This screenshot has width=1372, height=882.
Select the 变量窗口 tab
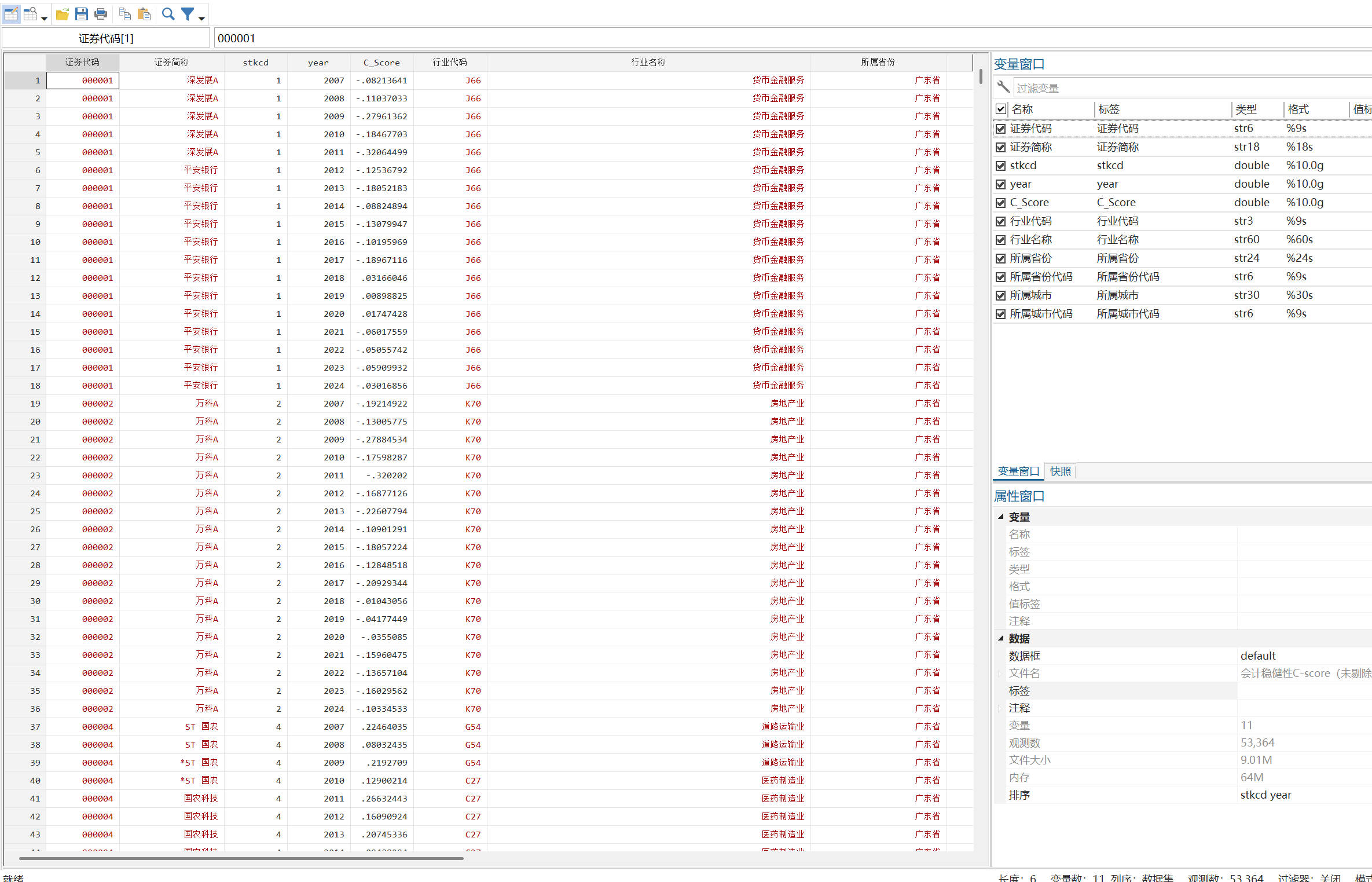[x=1018, y=471]
